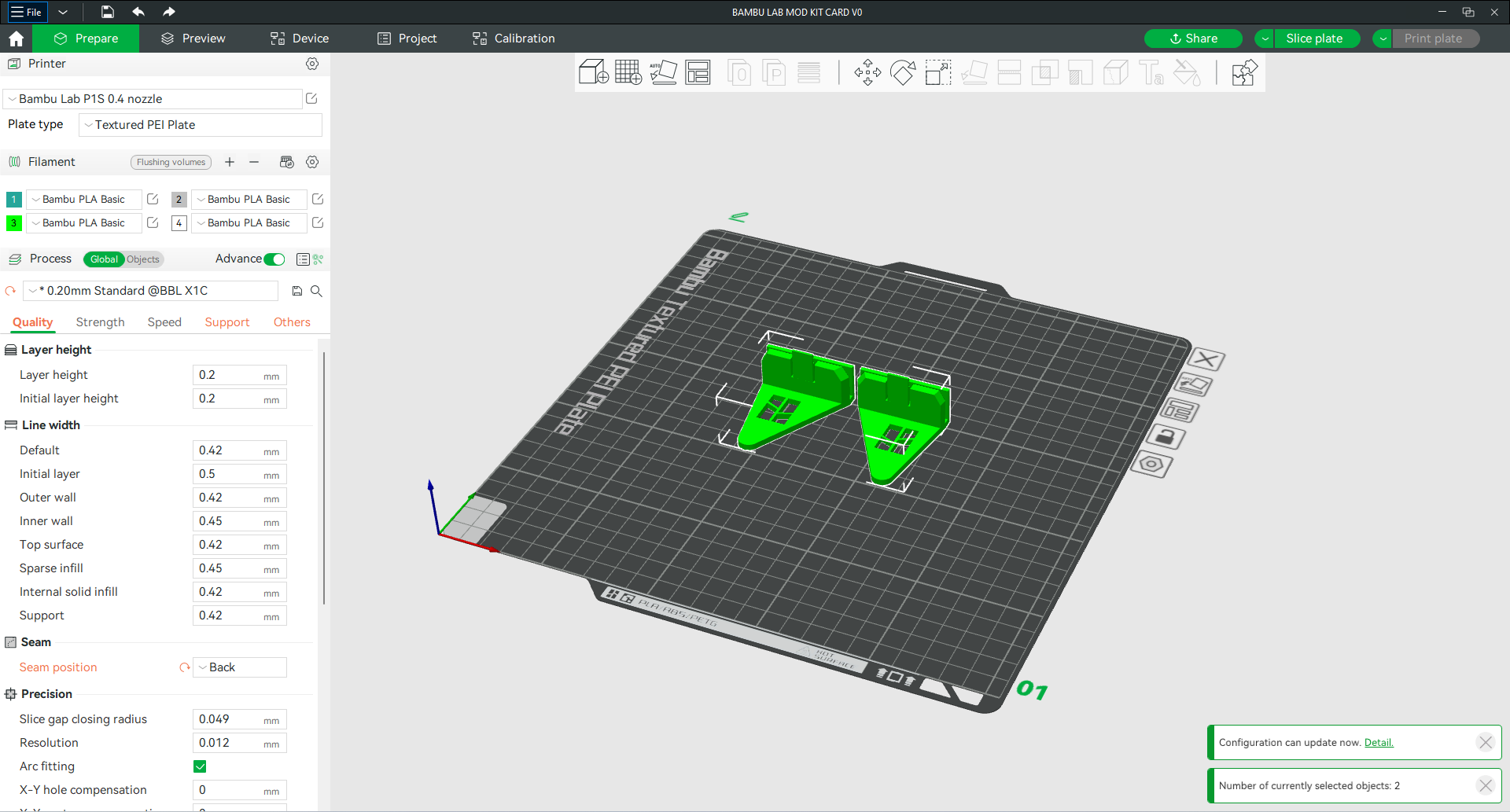
Task: Switch process scope to Global
Action: tap(104, 259)
